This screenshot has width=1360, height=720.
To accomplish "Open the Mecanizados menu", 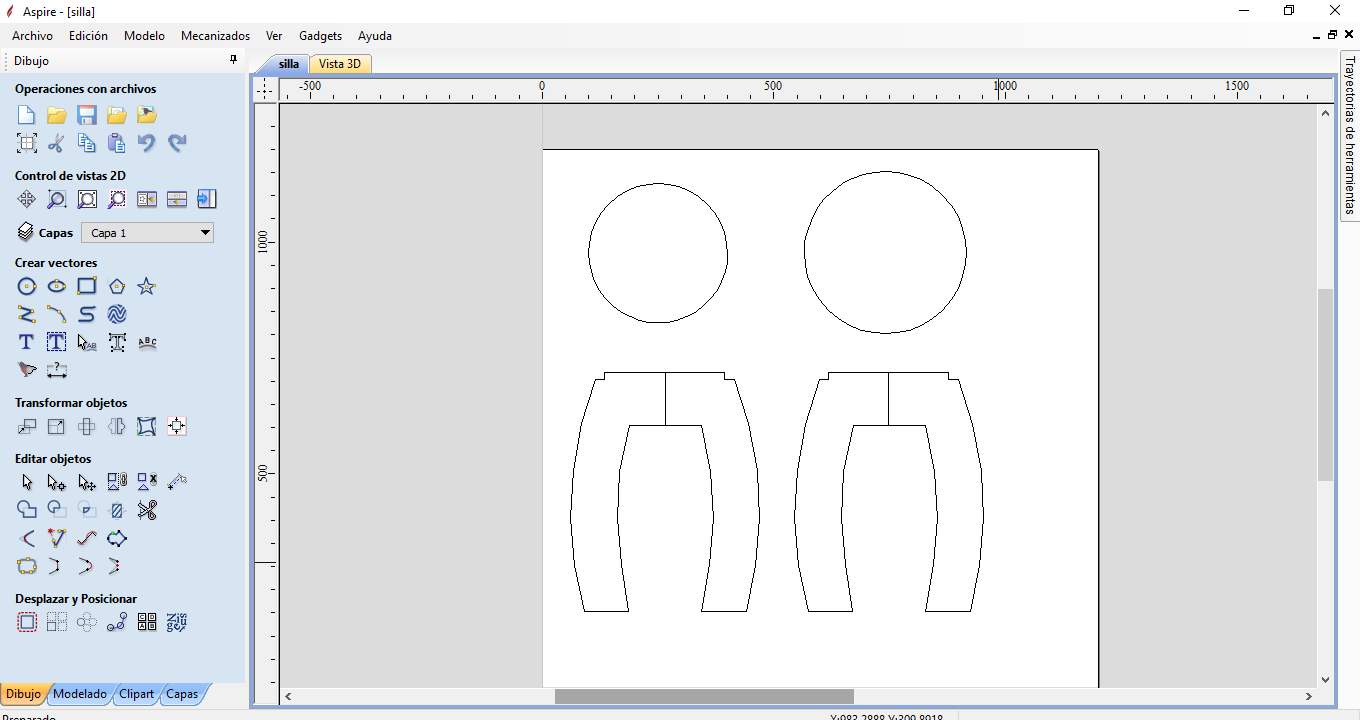I will click(215, 36).
